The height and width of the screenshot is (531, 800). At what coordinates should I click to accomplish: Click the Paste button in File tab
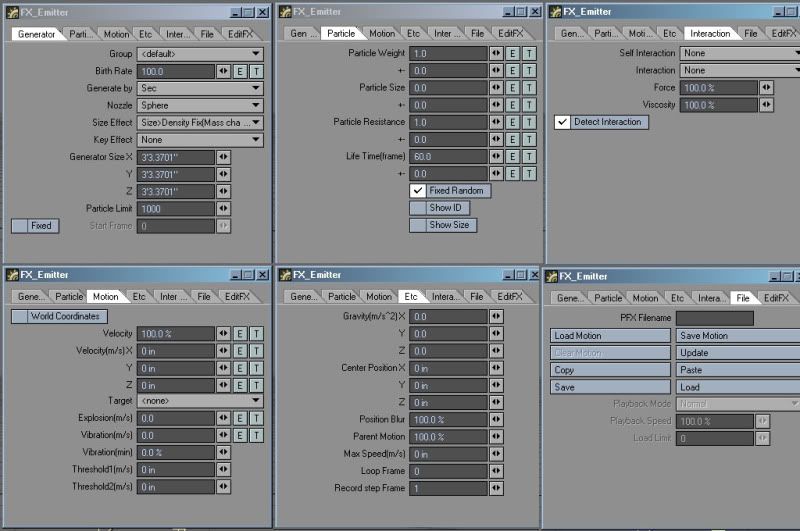pyautogui.click(x=738, y=370)
